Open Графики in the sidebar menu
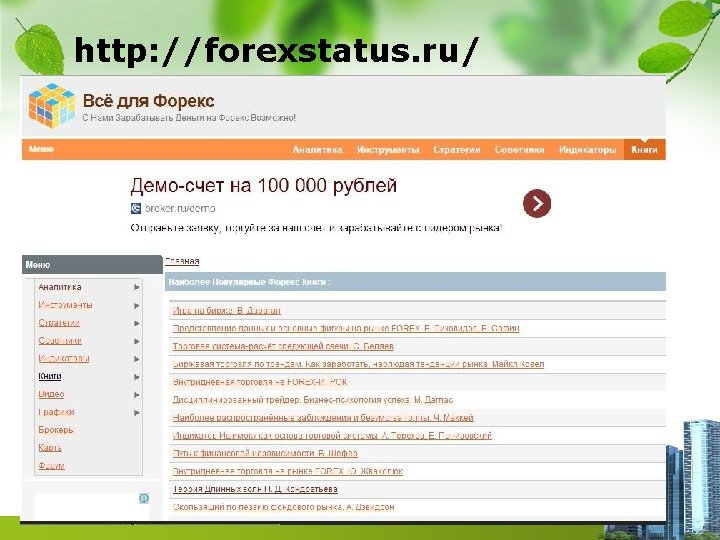Image resolution: width=720 pixels, height=540 pixels. [x=56, y=412]
